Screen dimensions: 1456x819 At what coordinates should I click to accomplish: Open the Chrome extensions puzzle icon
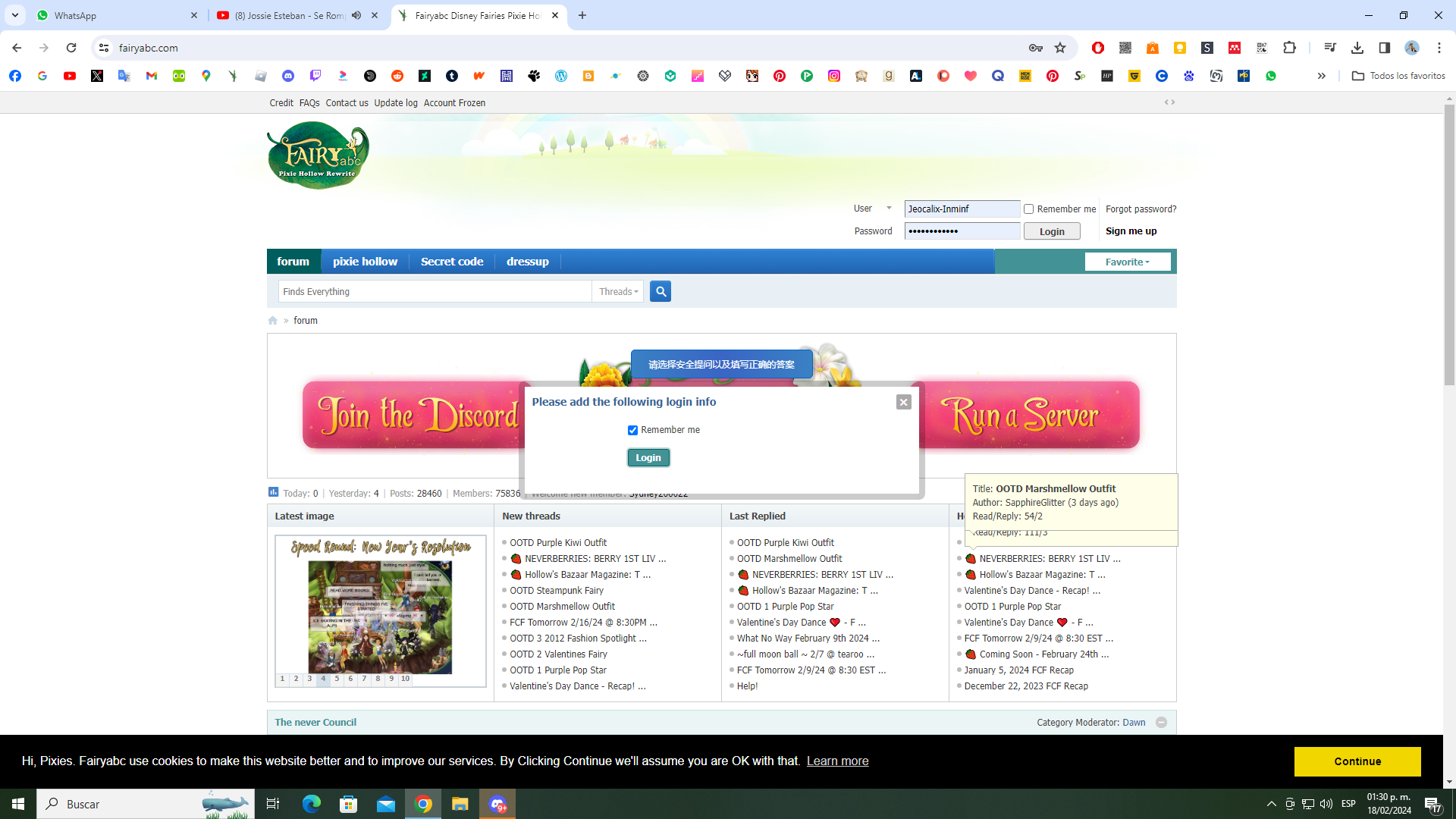1289,48
